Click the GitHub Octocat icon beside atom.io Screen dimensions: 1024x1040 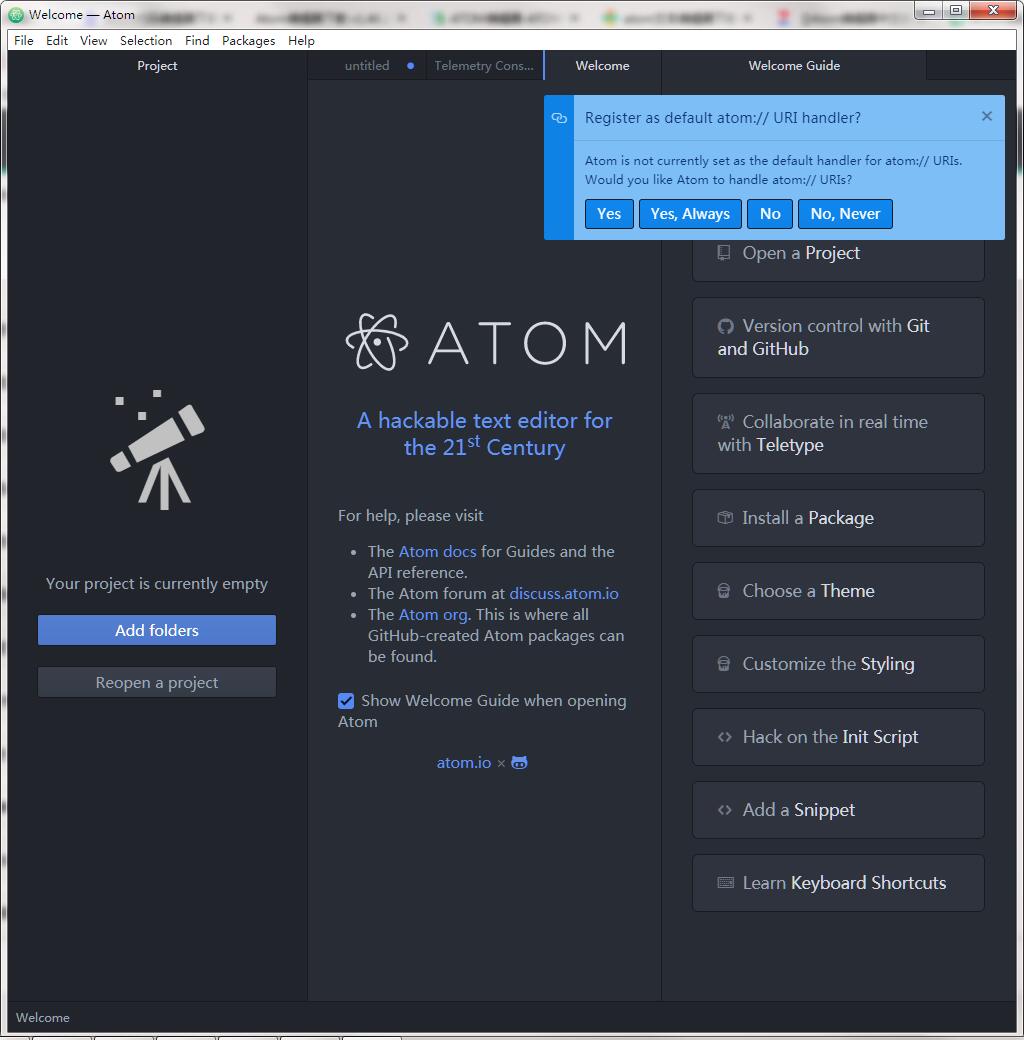519,763
